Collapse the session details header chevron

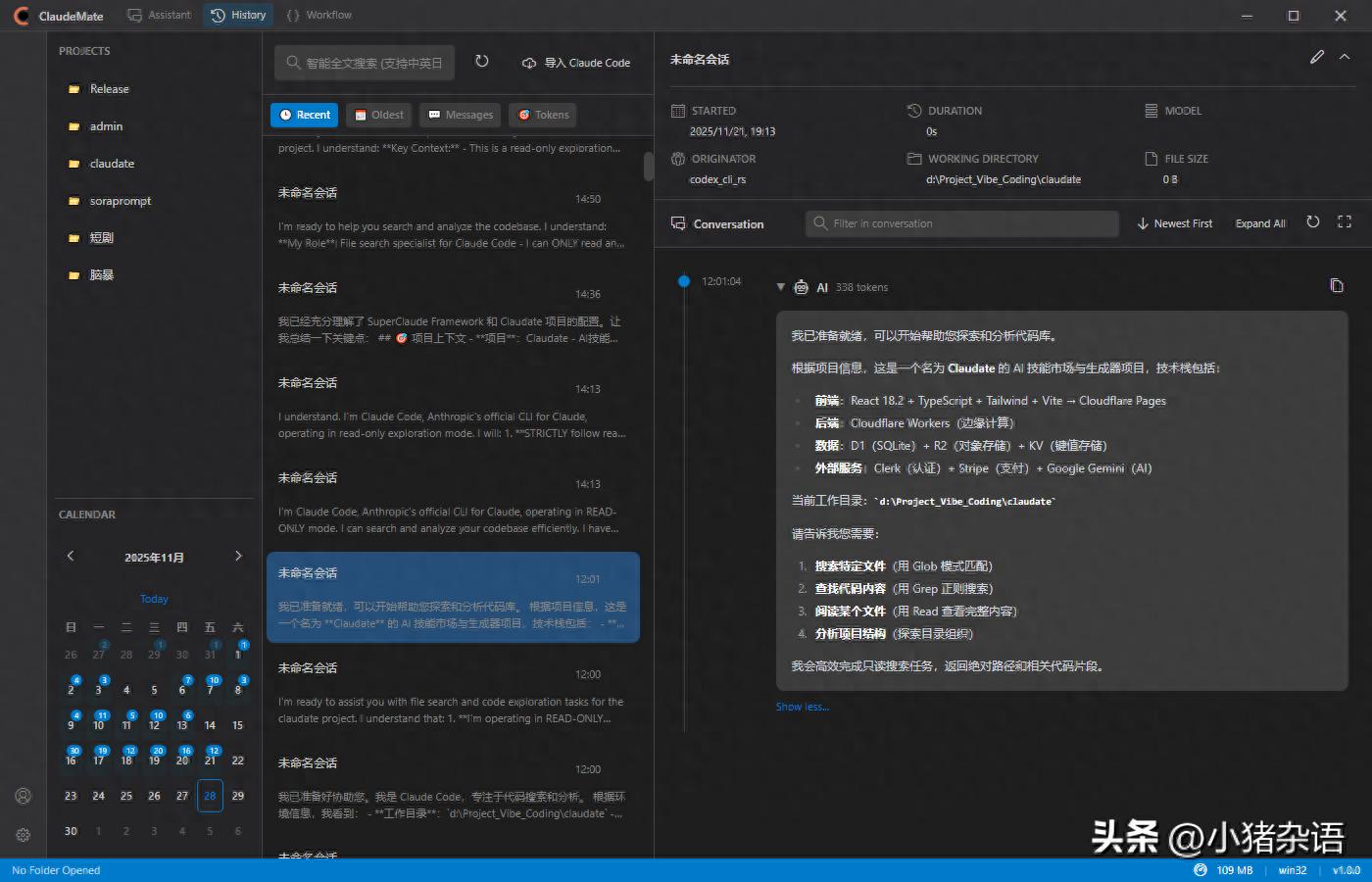coord(1345,58)
